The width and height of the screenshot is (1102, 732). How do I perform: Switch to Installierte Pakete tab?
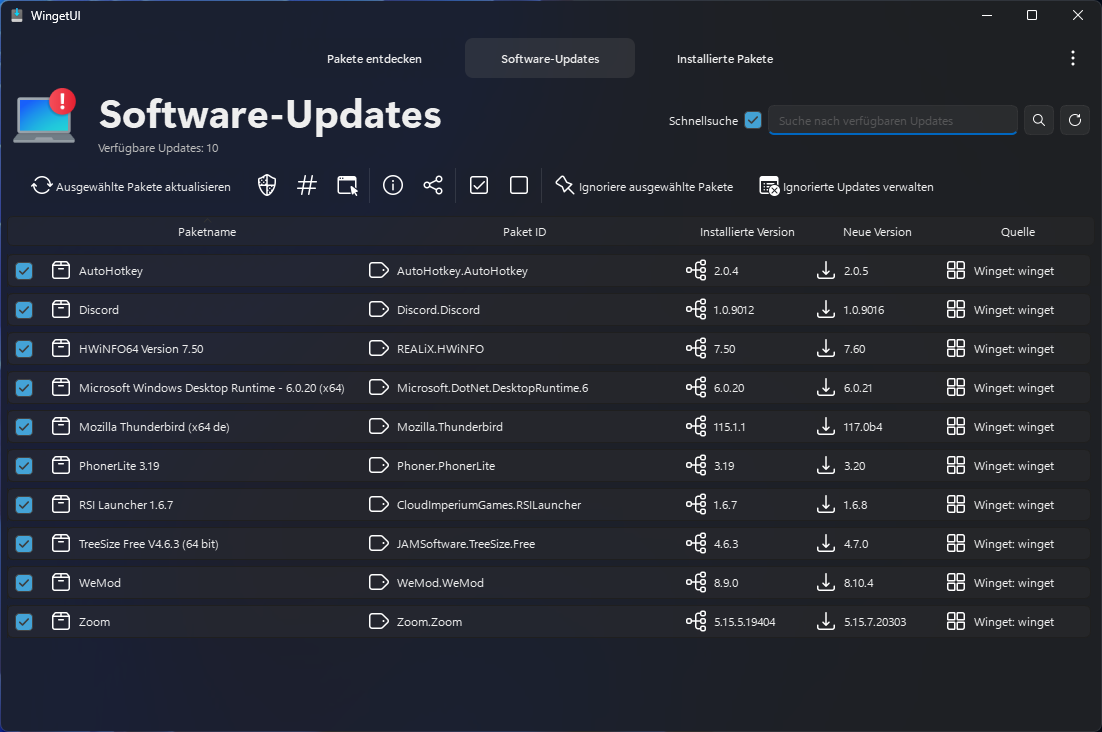tap(725, 58)
